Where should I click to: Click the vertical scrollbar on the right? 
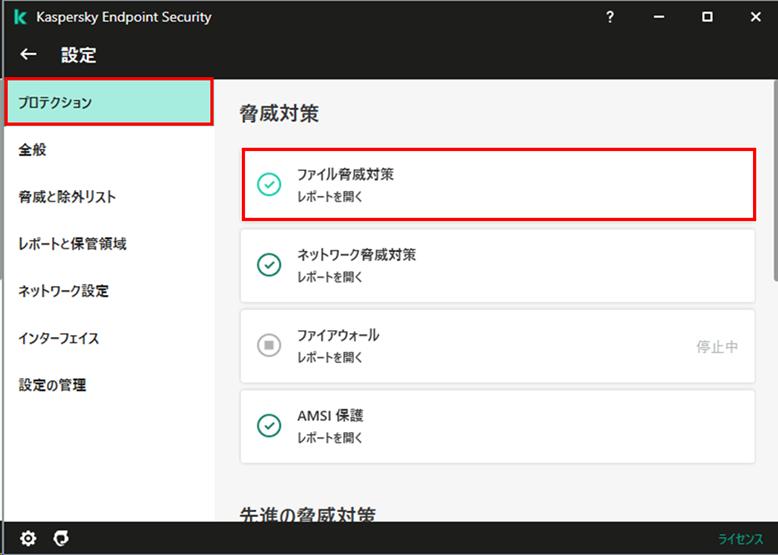point(776,182)
